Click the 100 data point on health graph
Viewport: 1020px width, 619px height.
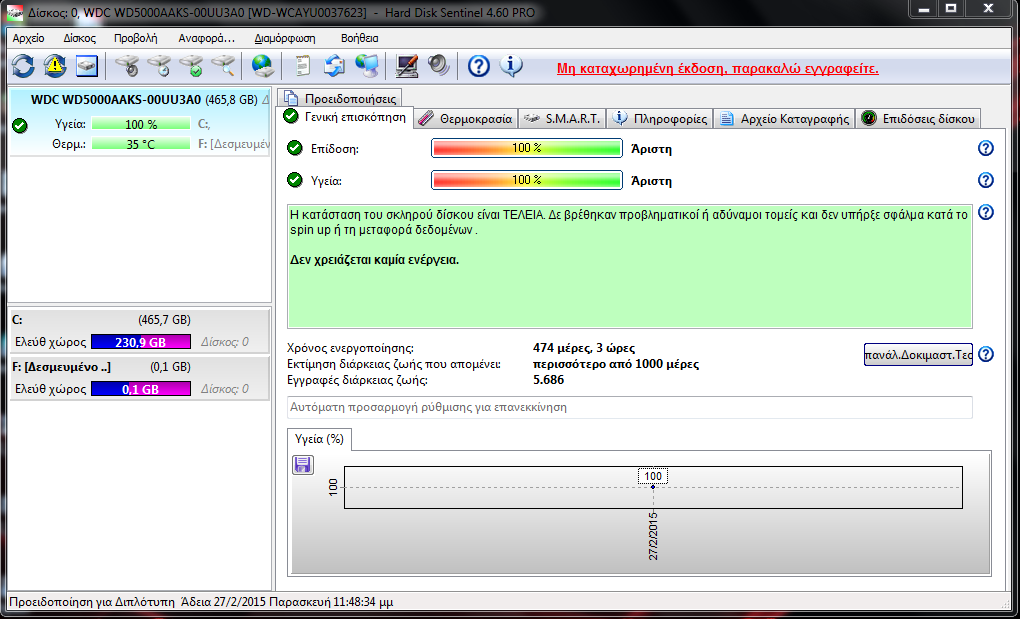652,486
